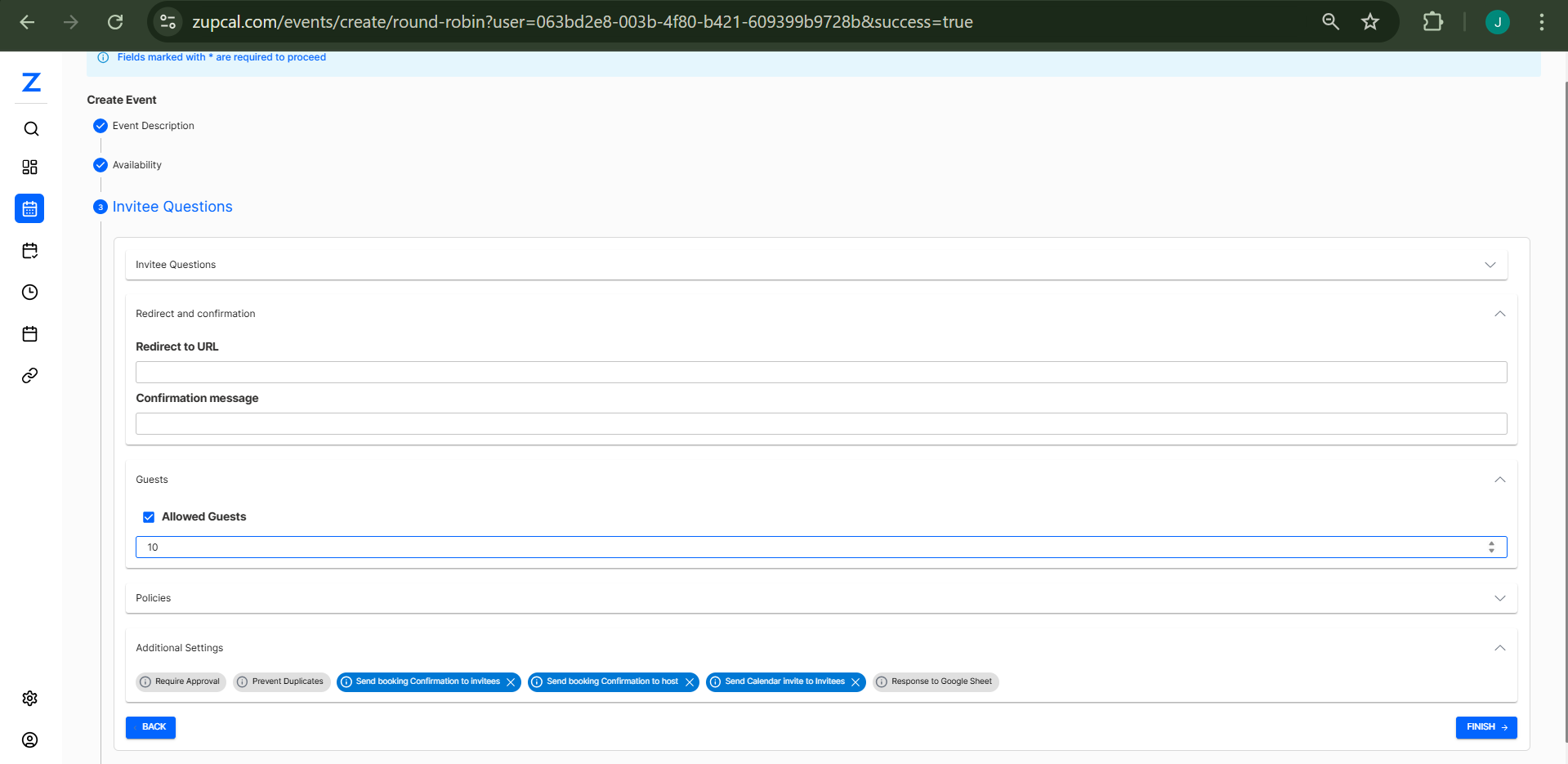1568x764 pixels.
Task: Collapse the Redirect and confirmation section
Action: pos(1499,314)
